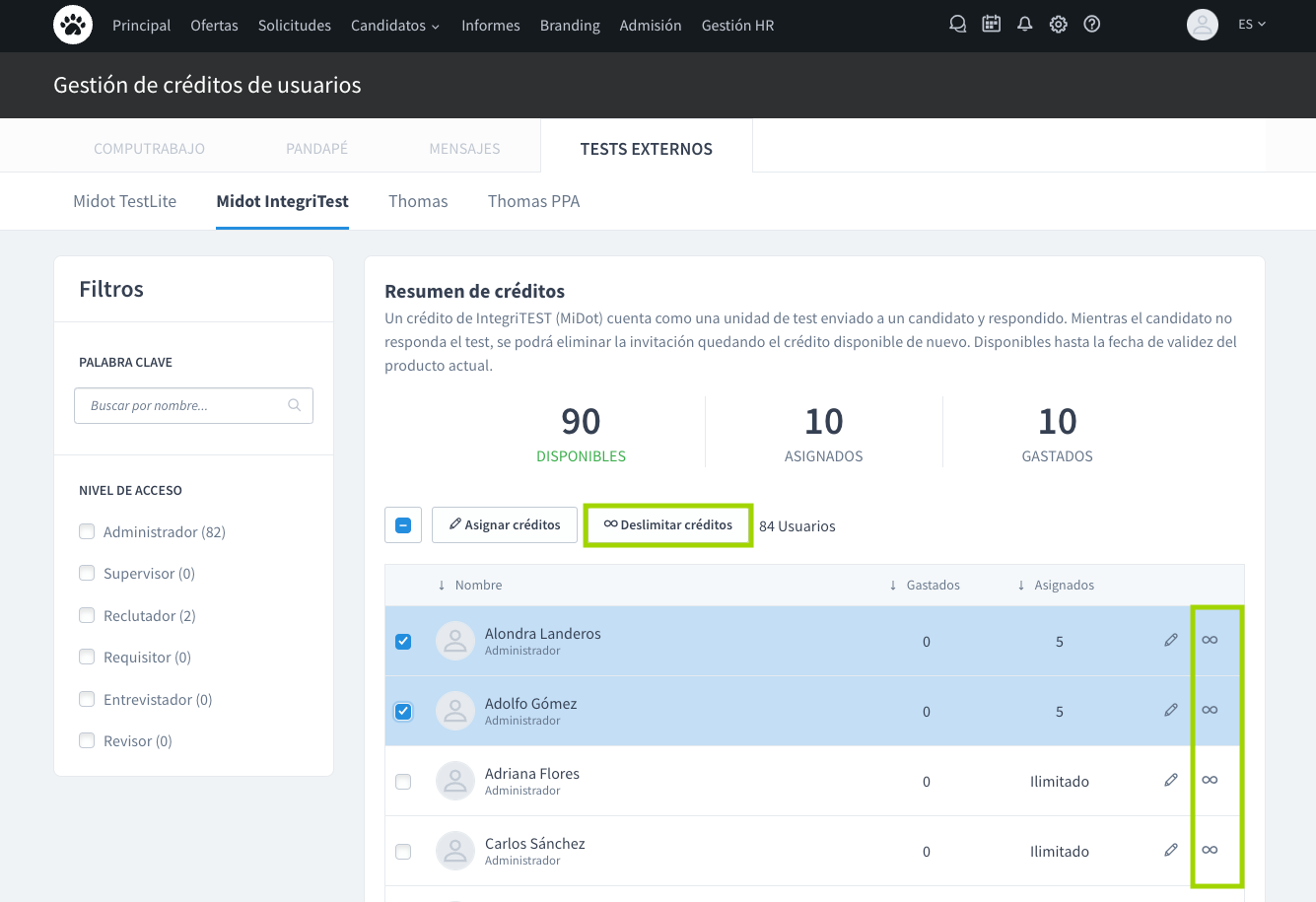Click the Asignar créditos button
Viewport: 1316px width, 902px height.
pyautogui.click(x=505, y=524)
